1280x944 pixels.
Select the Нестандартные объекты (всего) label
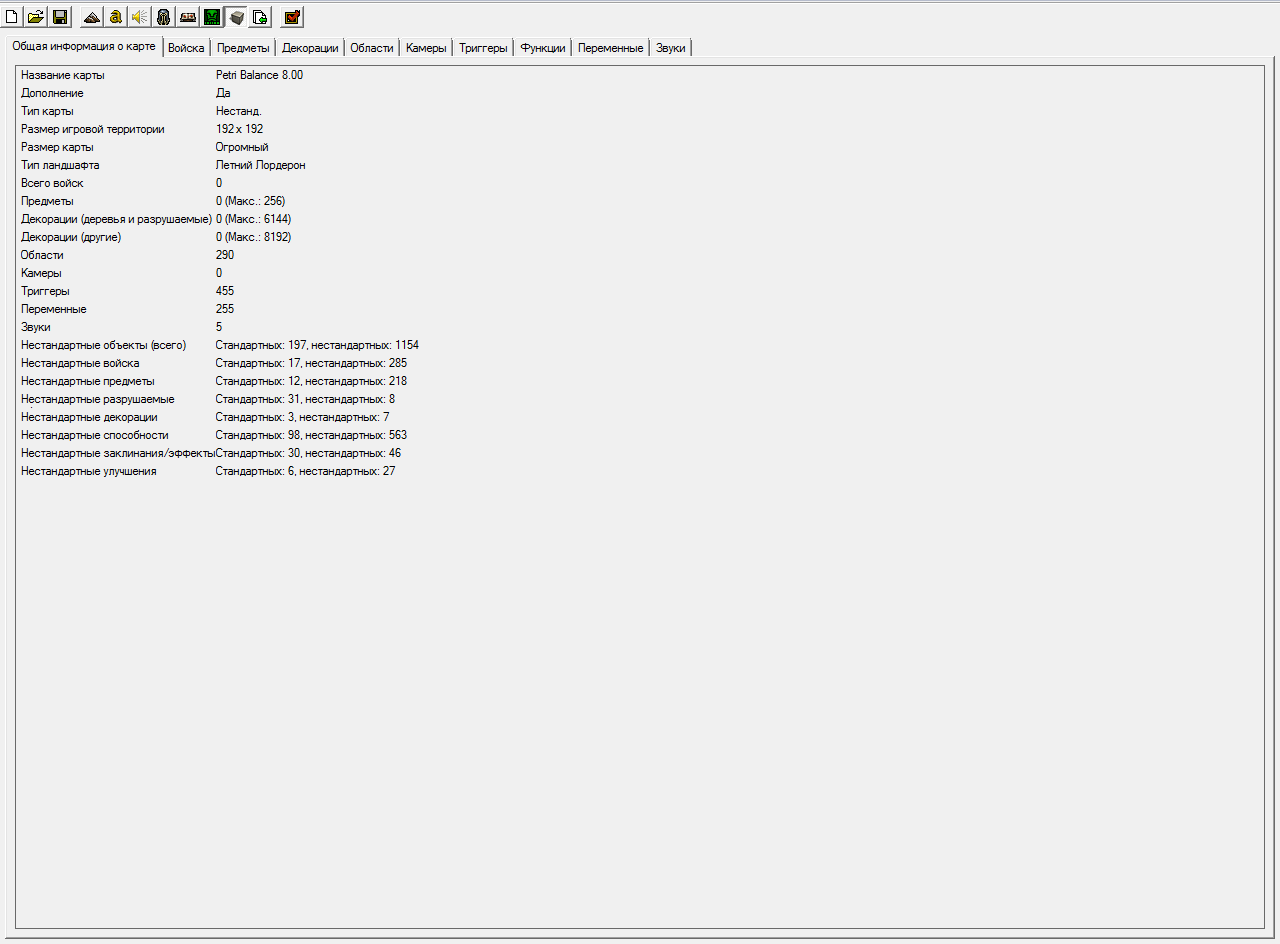pos(104,345)
